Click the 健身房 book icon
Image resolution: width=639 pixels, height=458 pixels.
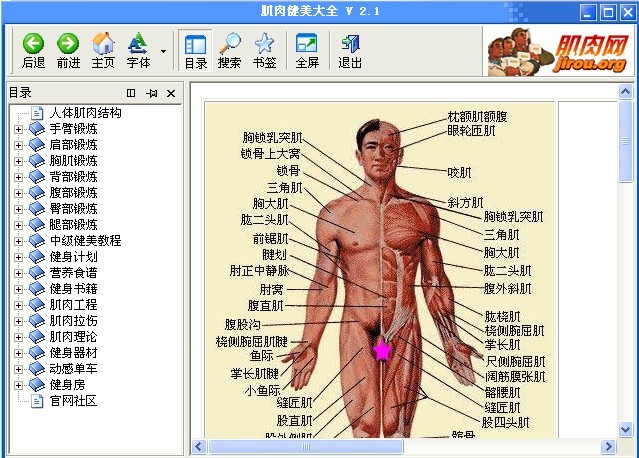coord(37,385)
